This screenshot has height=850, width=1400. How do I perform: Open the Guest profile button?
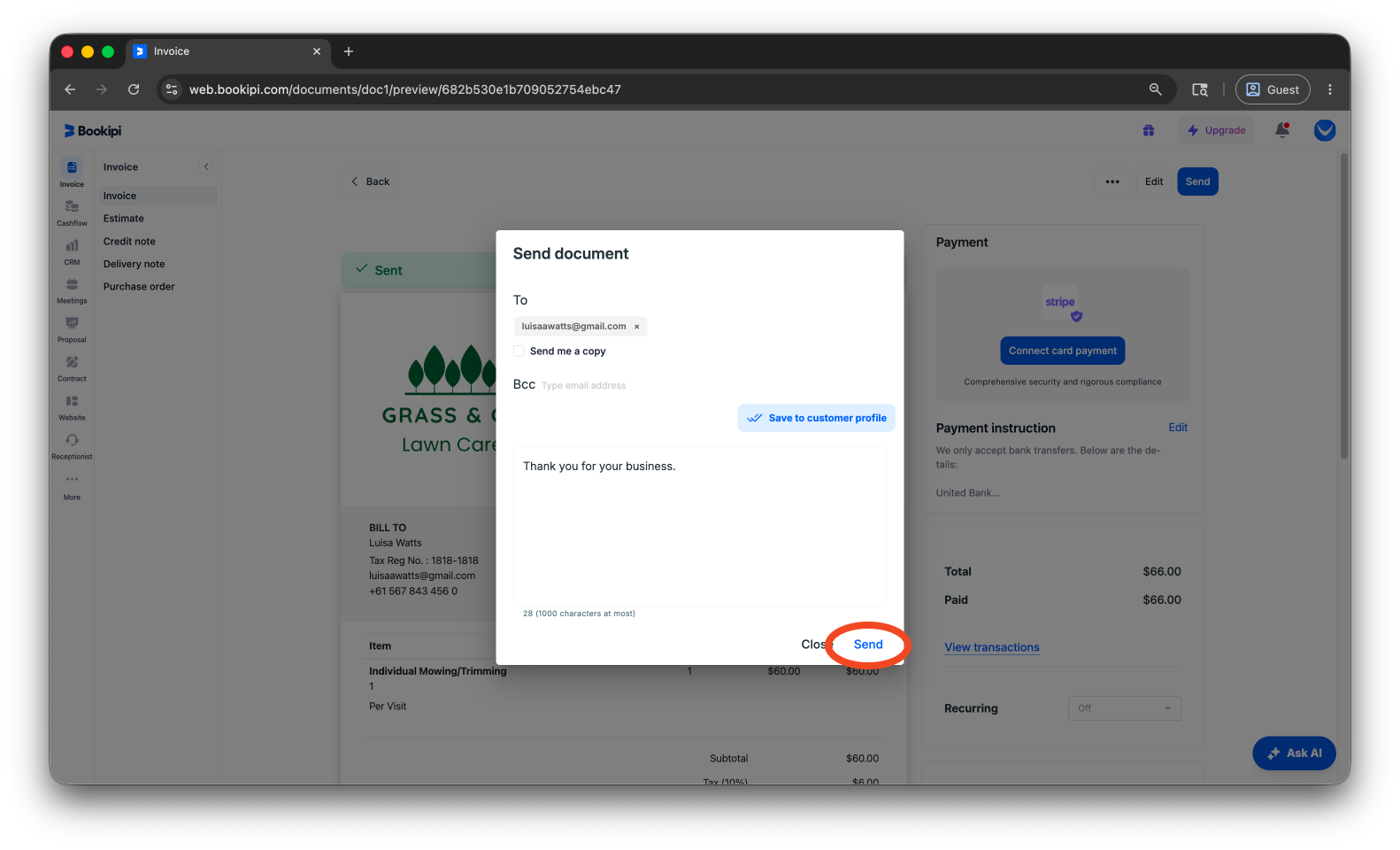tap(1273, 89)
